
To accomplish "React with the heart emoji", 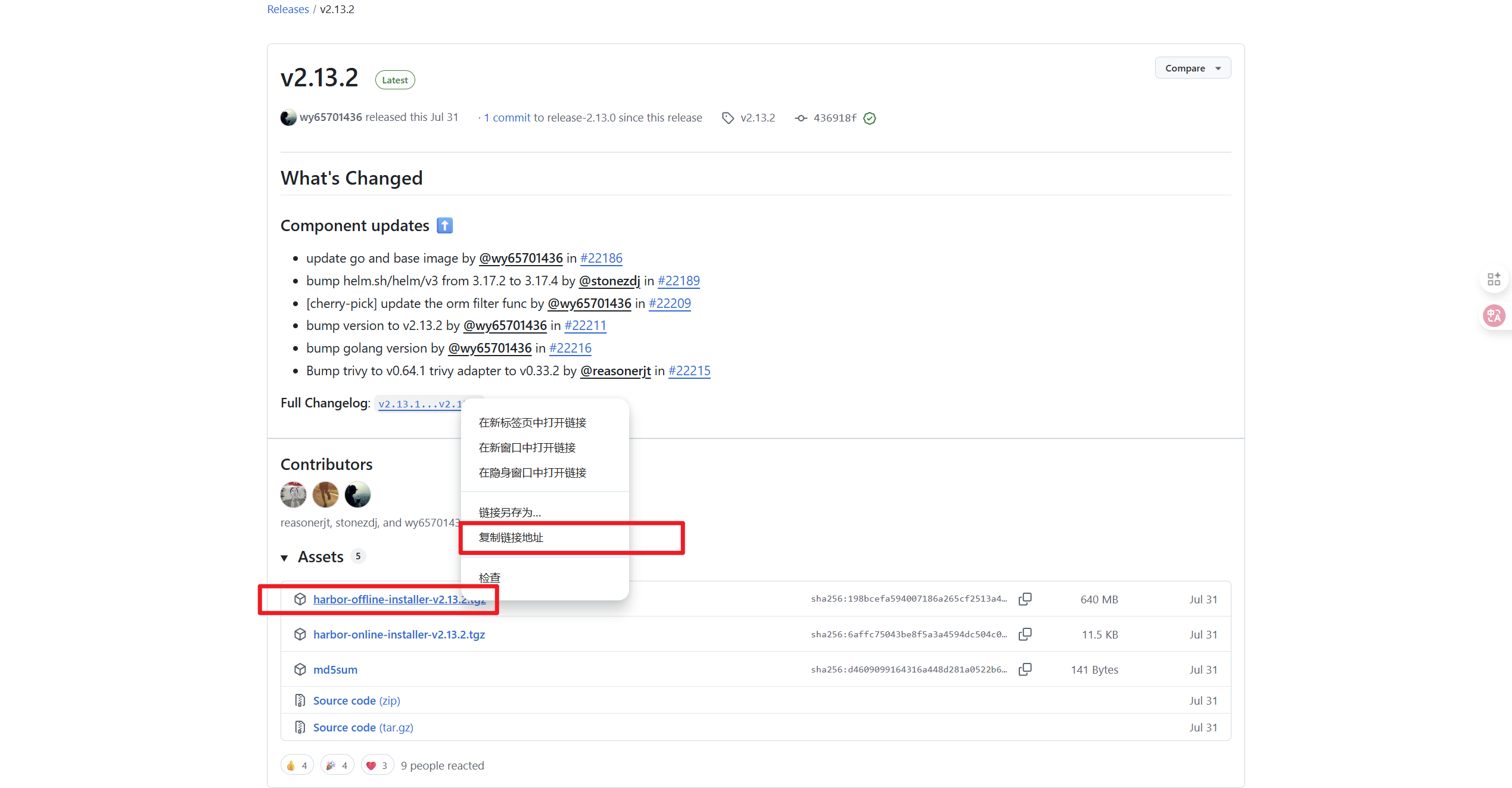I will [x=378, y=765].
